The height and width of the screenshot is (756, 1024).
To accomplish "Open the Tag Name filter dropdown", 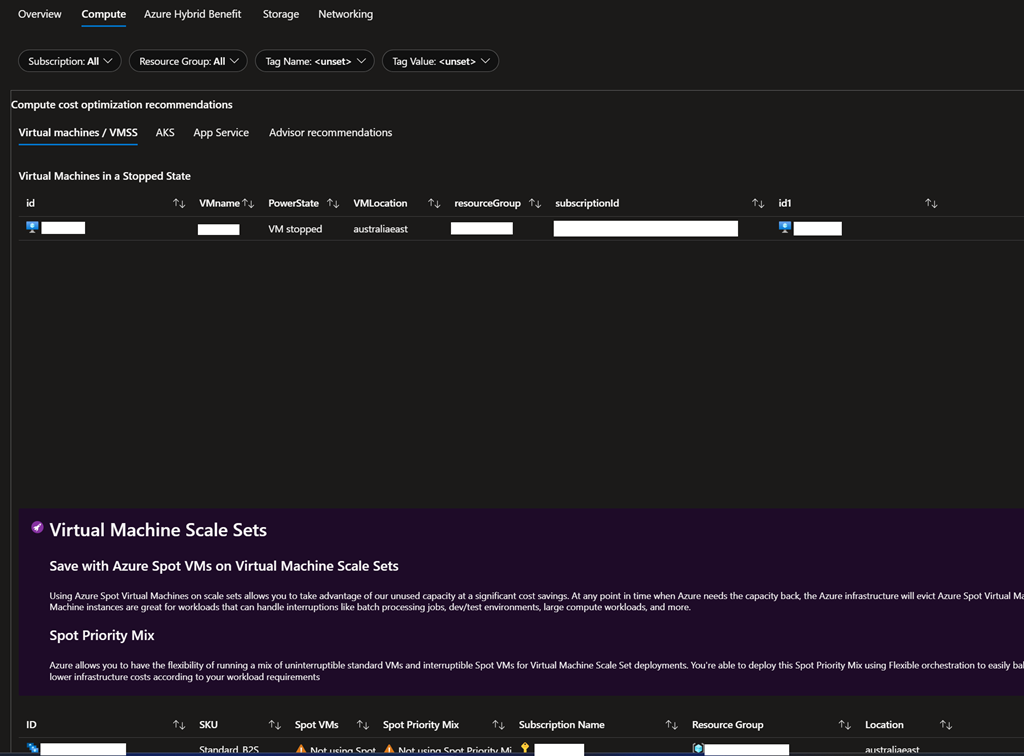I will tap(315, 61).
